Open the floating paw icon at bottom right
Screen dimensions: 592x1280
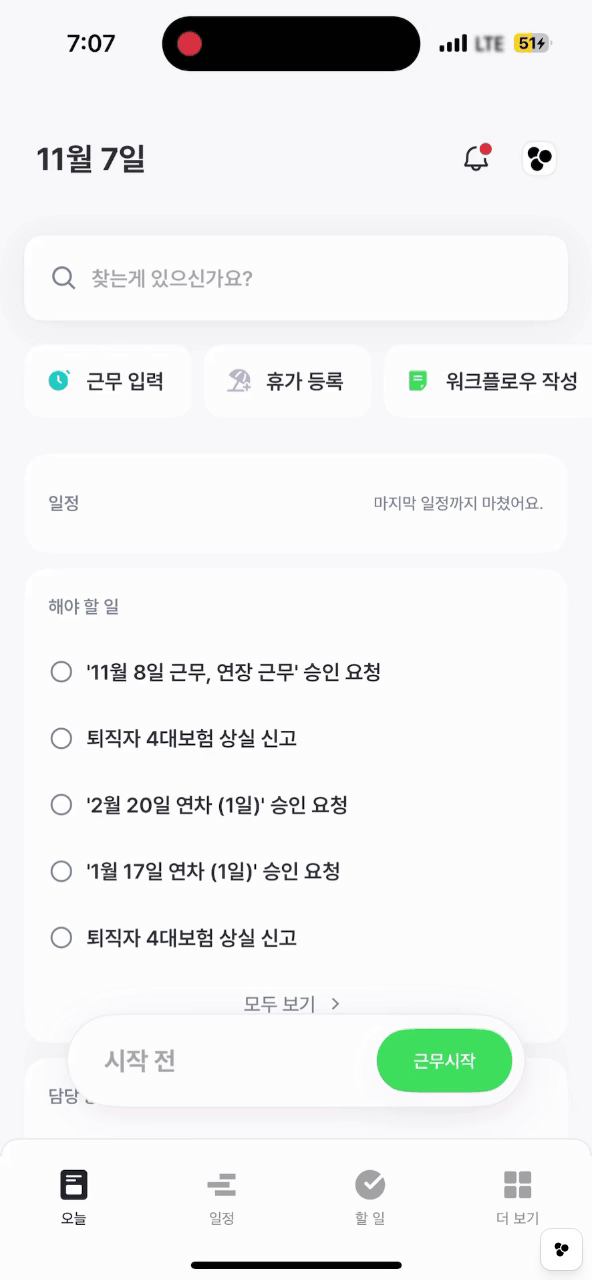pyautogui.click(x=560, y=1250)
